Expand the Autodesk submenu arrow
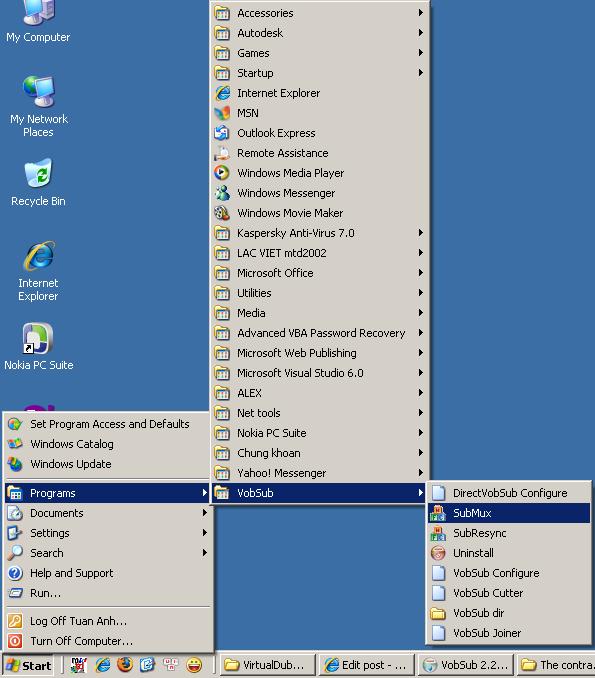595x678 pixels. [420, 33]
